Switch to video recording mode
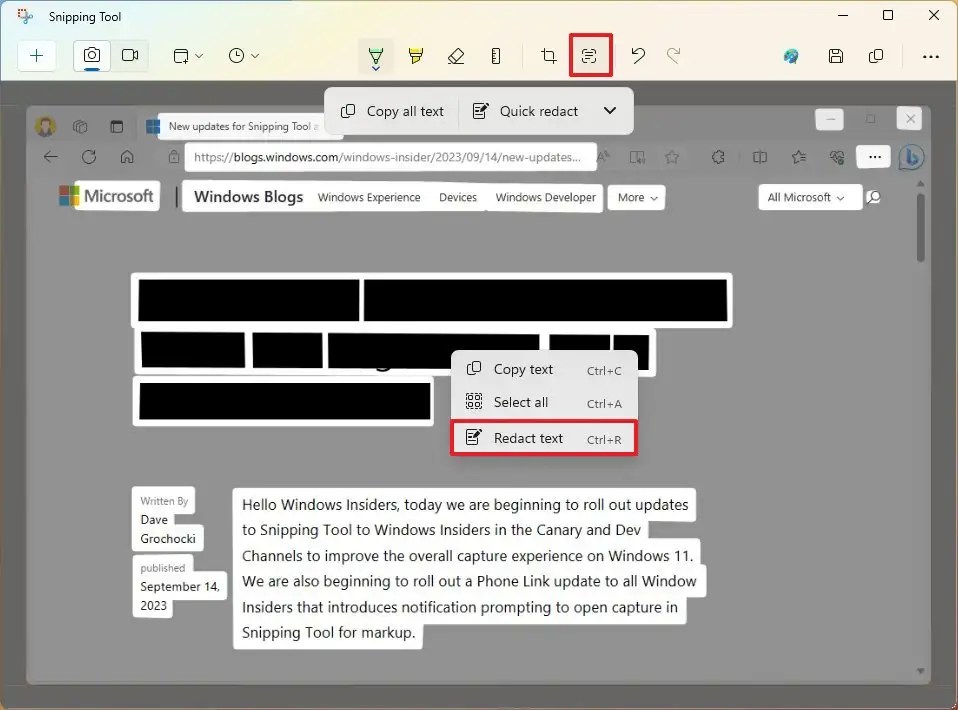The width and height of the screenshot is (958, 710). 130,56
